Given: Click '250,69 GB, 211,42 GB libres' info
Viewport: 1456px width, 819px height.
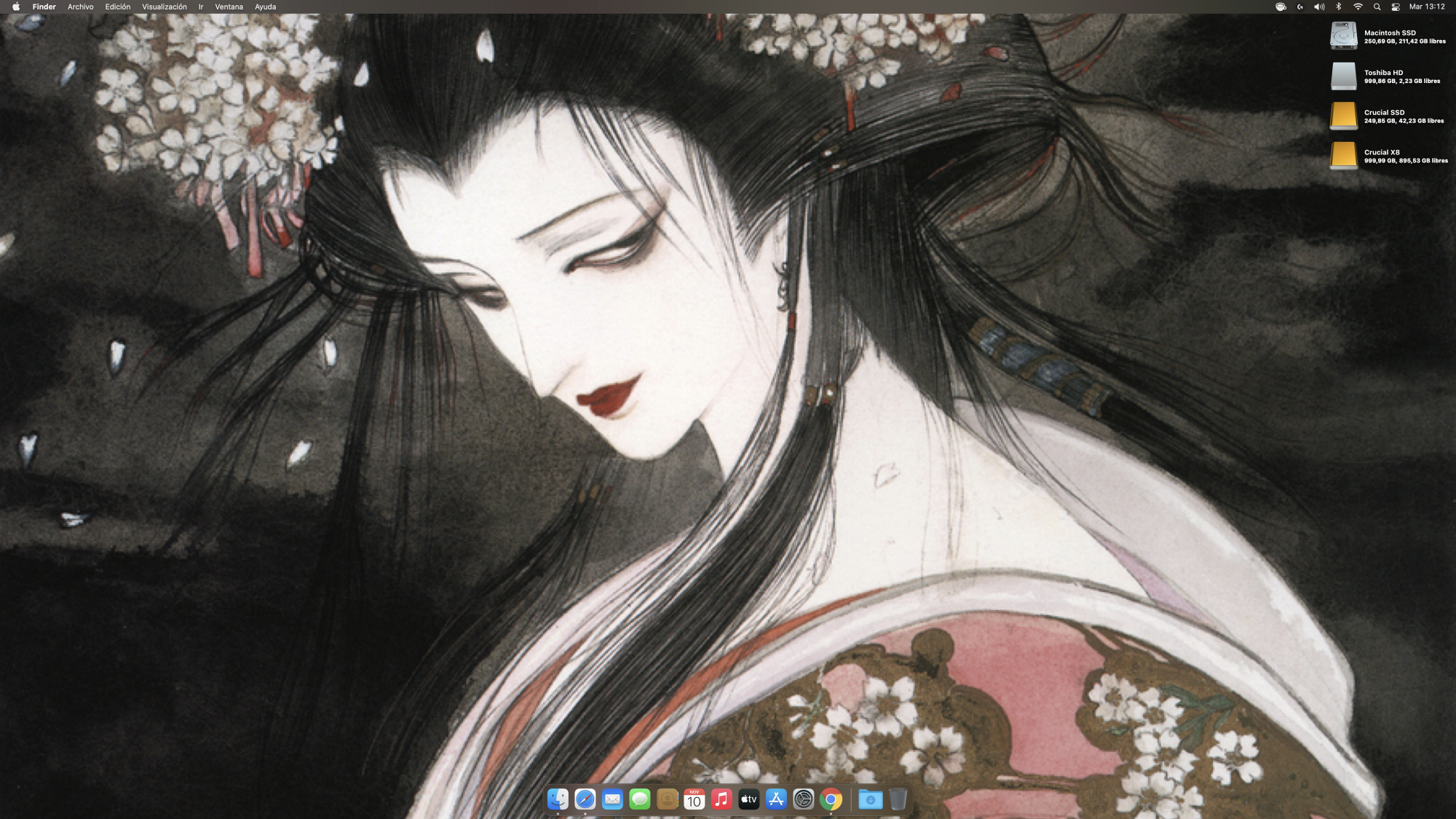Looking at the screenshot, I should [1405, 41].
